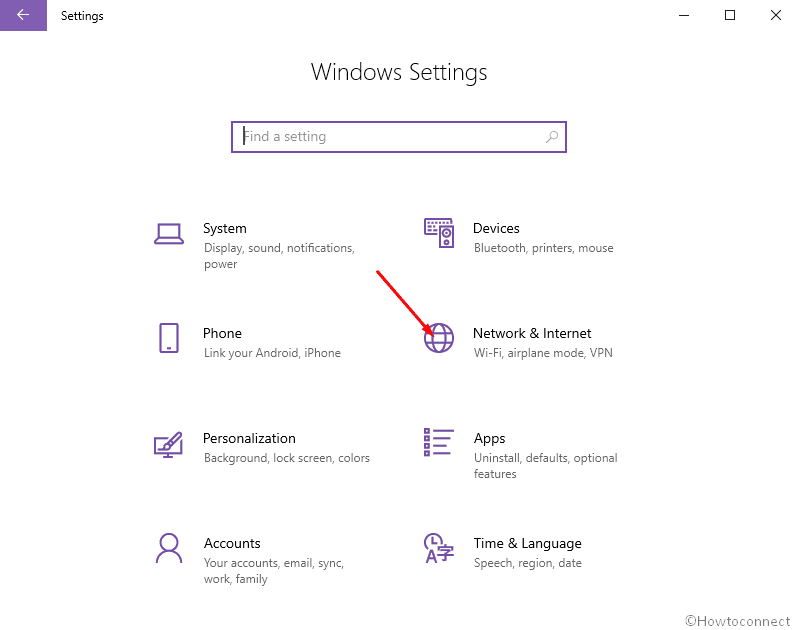Click 'Display, sound, notifications, power' description

(x=279, y=256)
